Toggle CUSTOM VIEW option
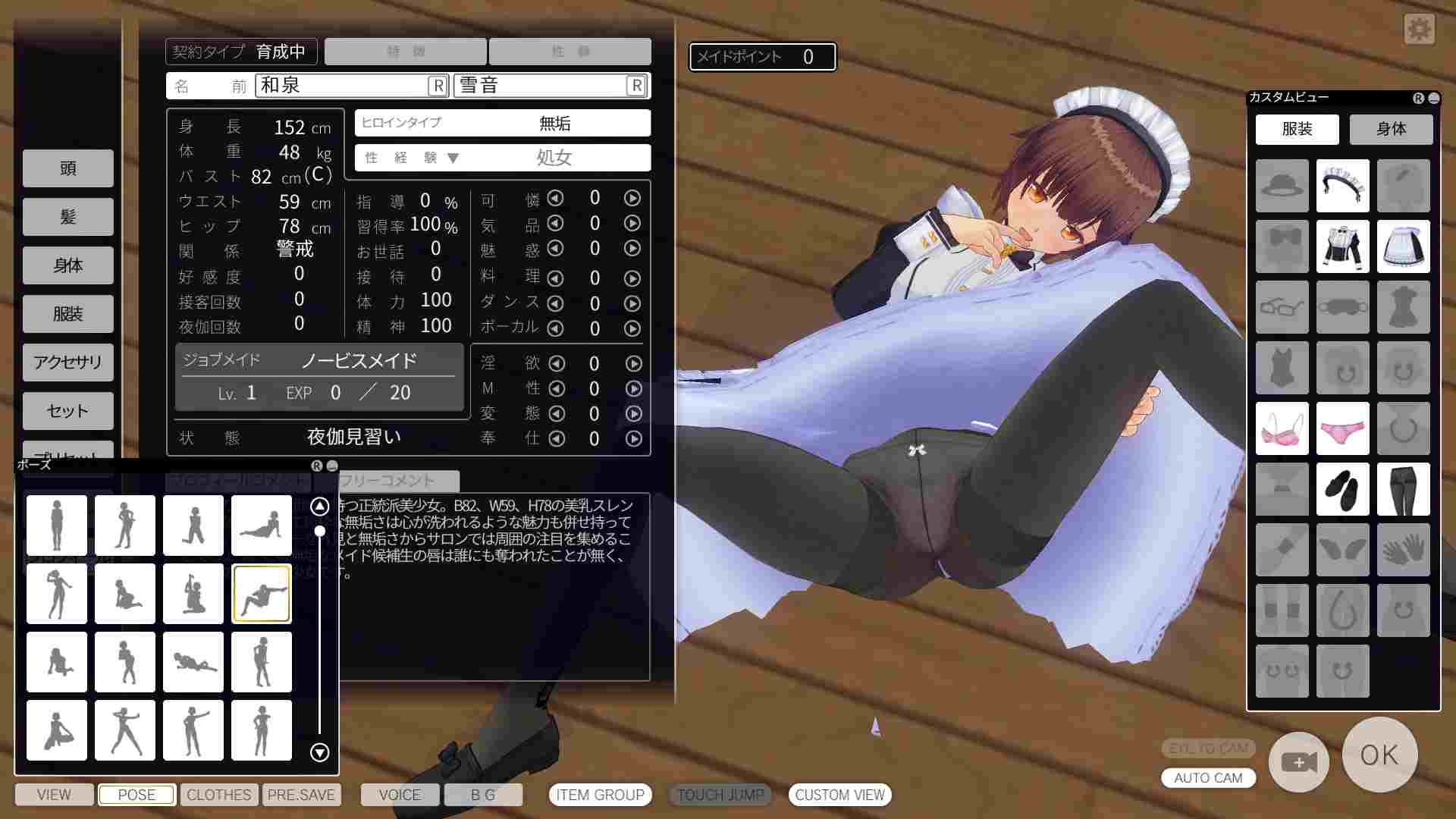1456x819 pixels. coord(839,795)
